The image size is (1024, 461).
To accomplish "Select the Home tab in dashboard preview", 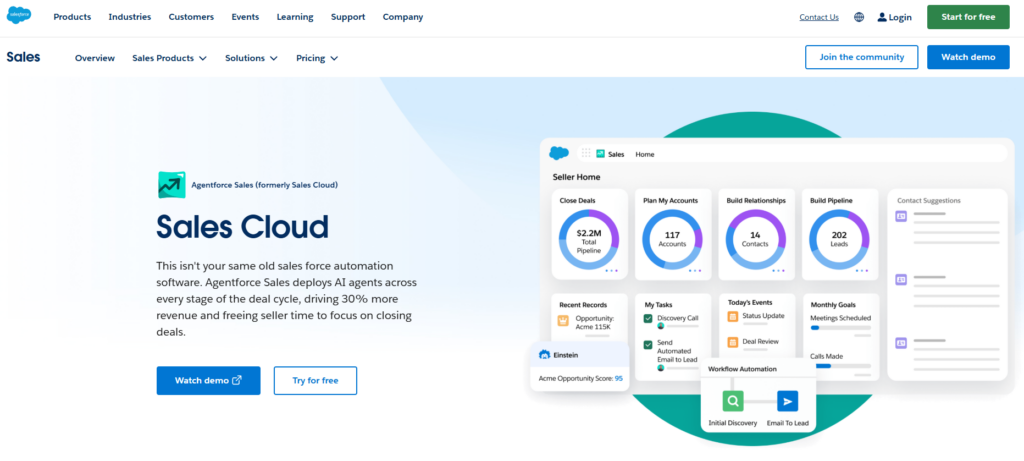I will pyautogui.click(x=645, y=155).
